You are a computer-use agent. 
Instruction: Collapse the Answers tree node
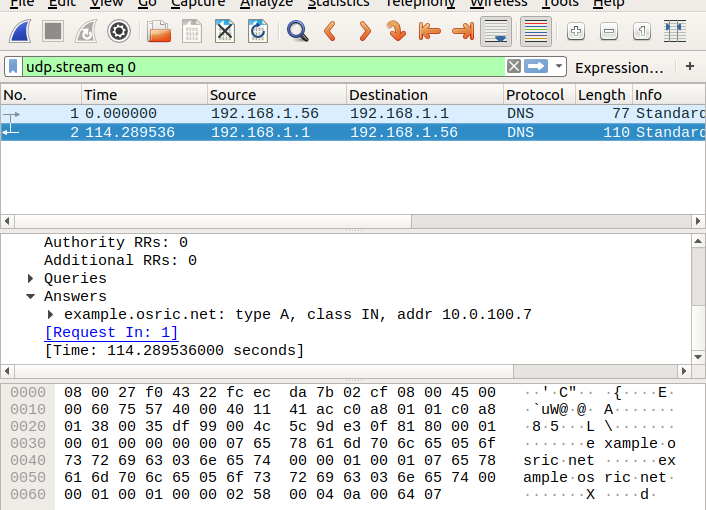(30, 297)
